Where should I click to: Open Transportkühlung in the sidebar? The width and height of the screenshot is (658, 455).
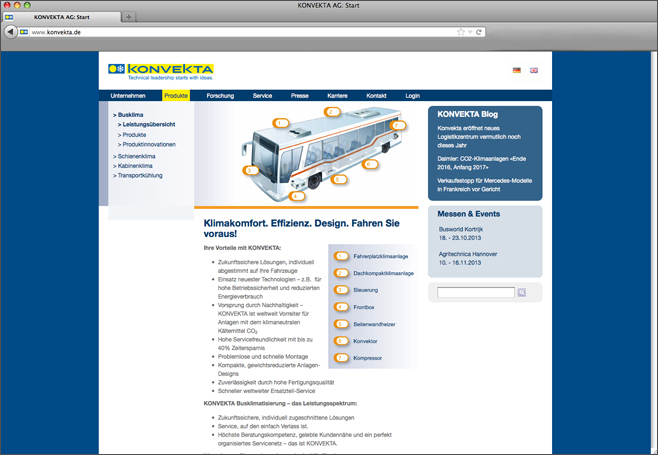(138, 175)
